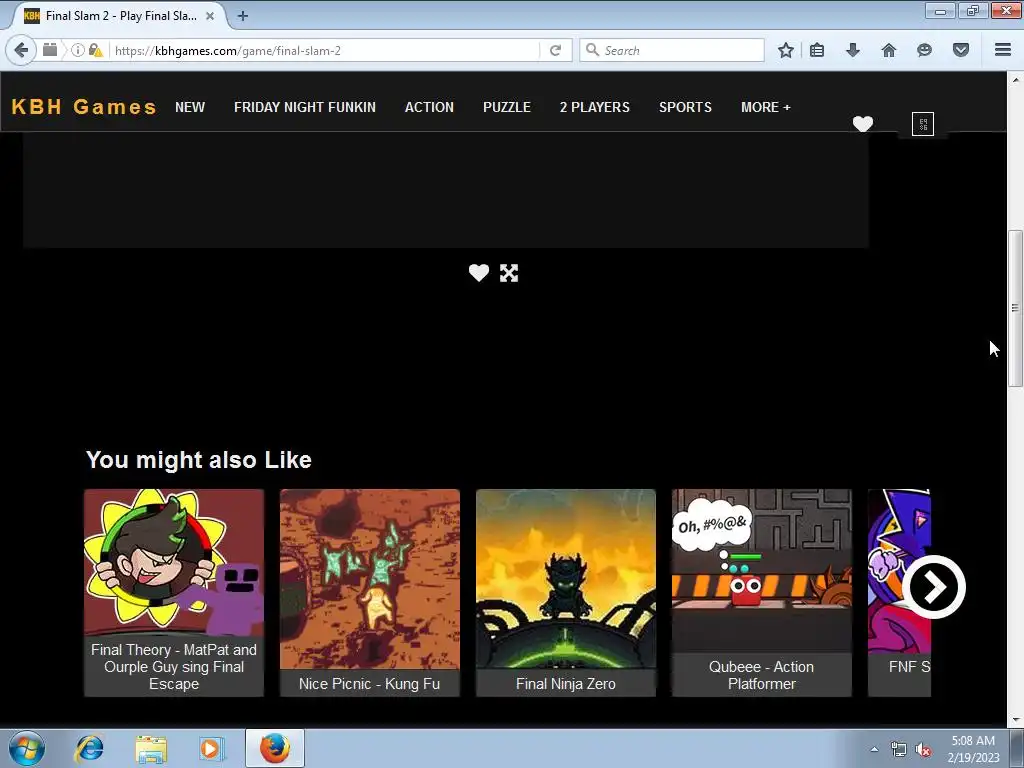This screenshot has width=1024, height=768.
Task: Click the Qubeee - Action Platformer title
Action: click(761, 675)
